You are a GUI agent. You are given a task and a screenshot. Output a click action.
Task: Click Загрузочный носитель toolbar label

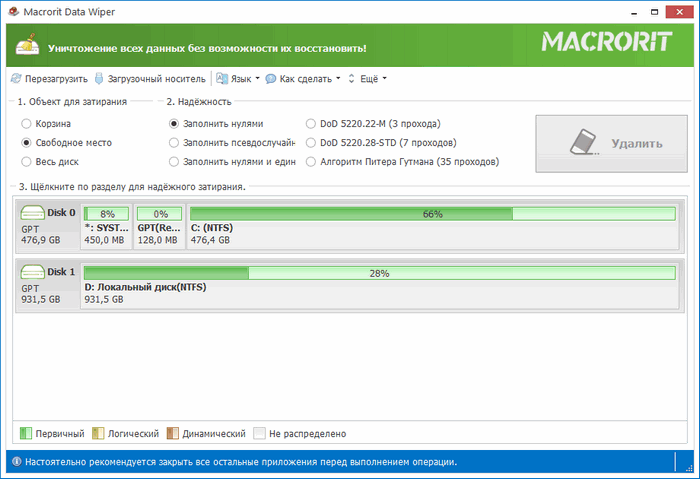click(157, 79)
